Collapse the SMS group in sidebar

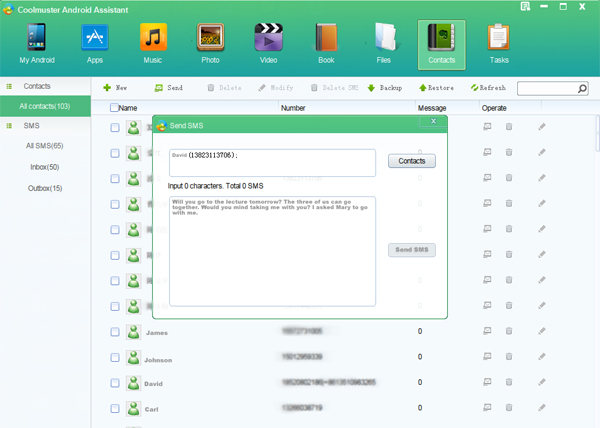pos(10,126)
